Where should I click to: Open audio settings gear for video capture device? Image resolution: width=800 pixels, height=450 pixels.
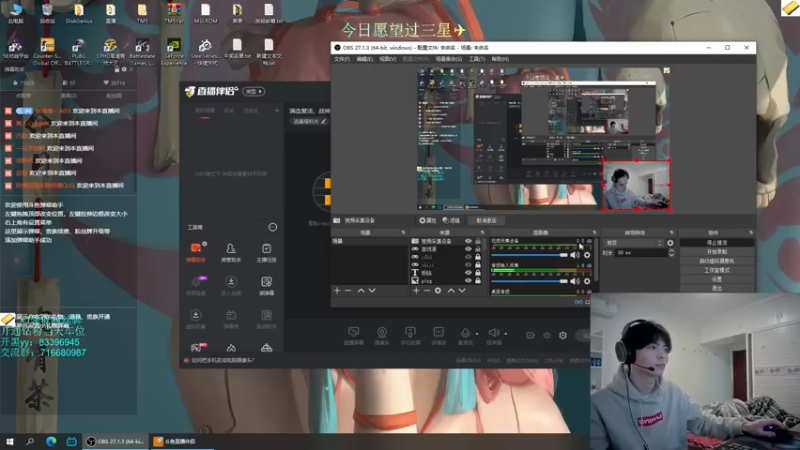tap(587, 255)
